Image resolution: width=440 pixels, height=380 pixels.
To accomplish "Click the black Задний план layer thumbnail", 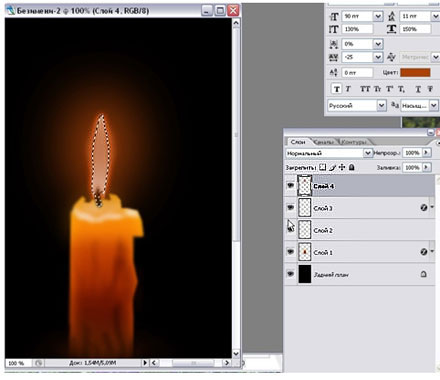I will [x=304, y=274].
